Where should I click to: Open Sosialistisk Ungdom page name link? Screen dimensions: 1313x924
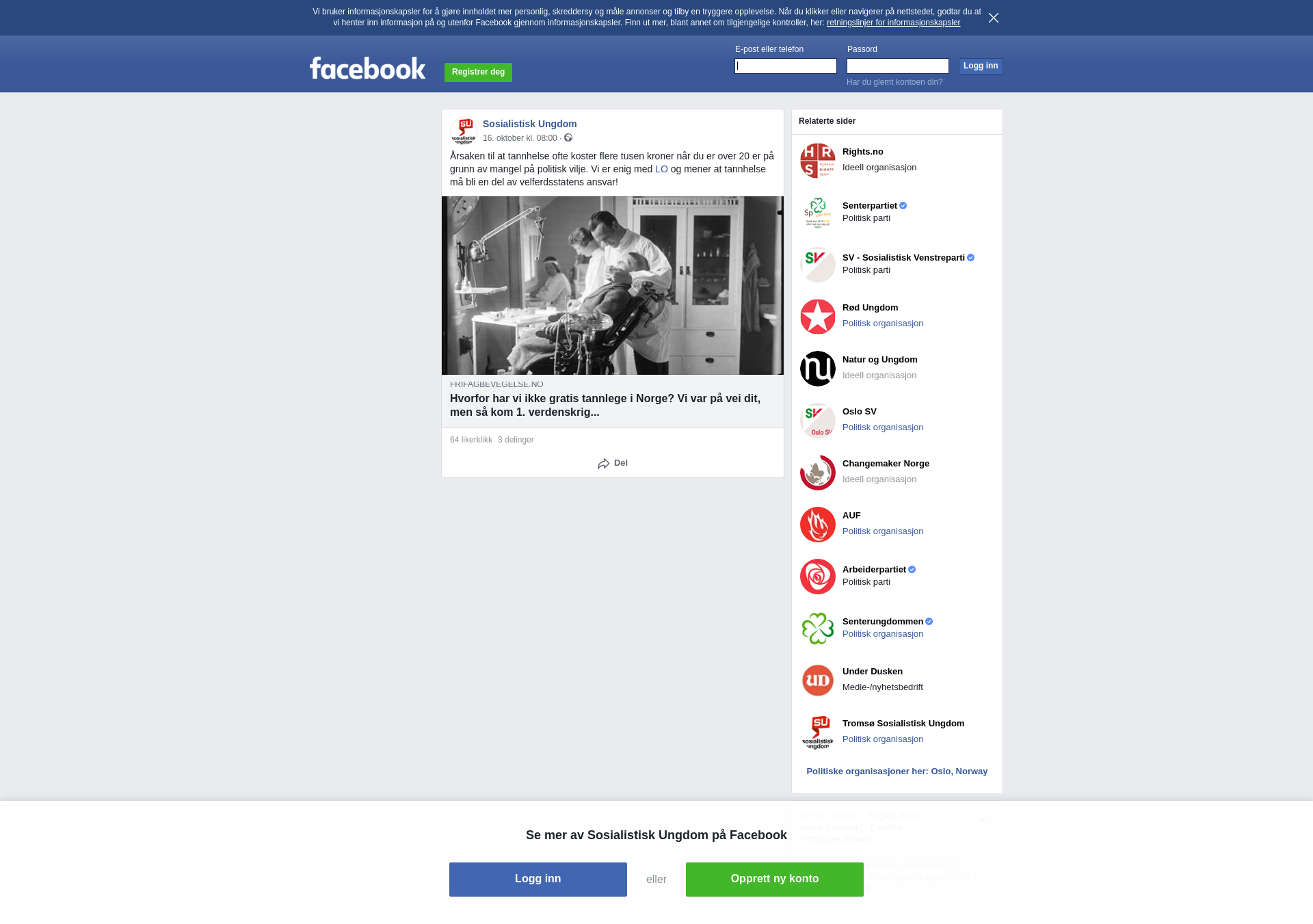(x=530, y=124)
